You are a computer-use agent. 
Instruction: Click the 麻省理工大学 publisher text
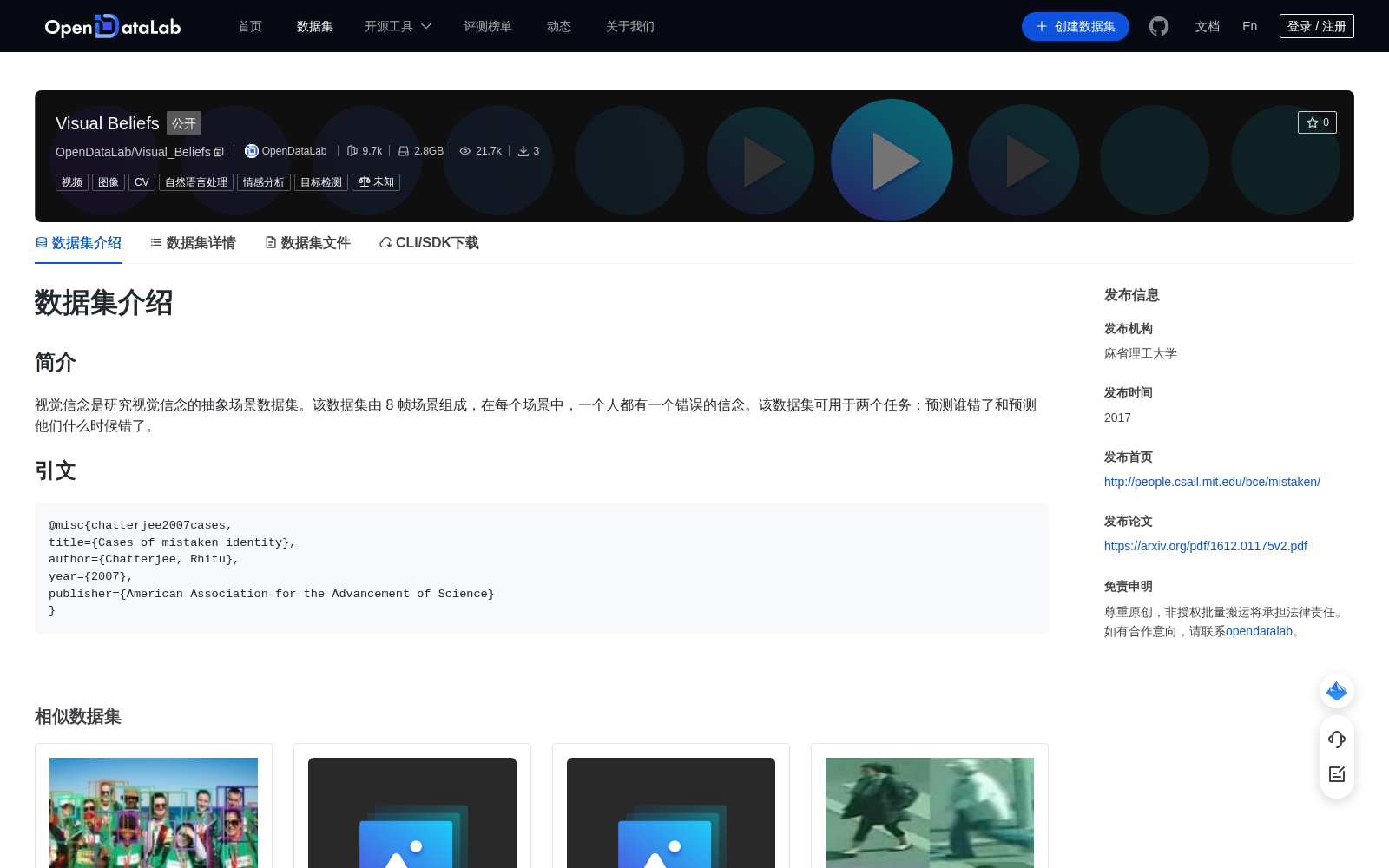(x=1141, y=353)
